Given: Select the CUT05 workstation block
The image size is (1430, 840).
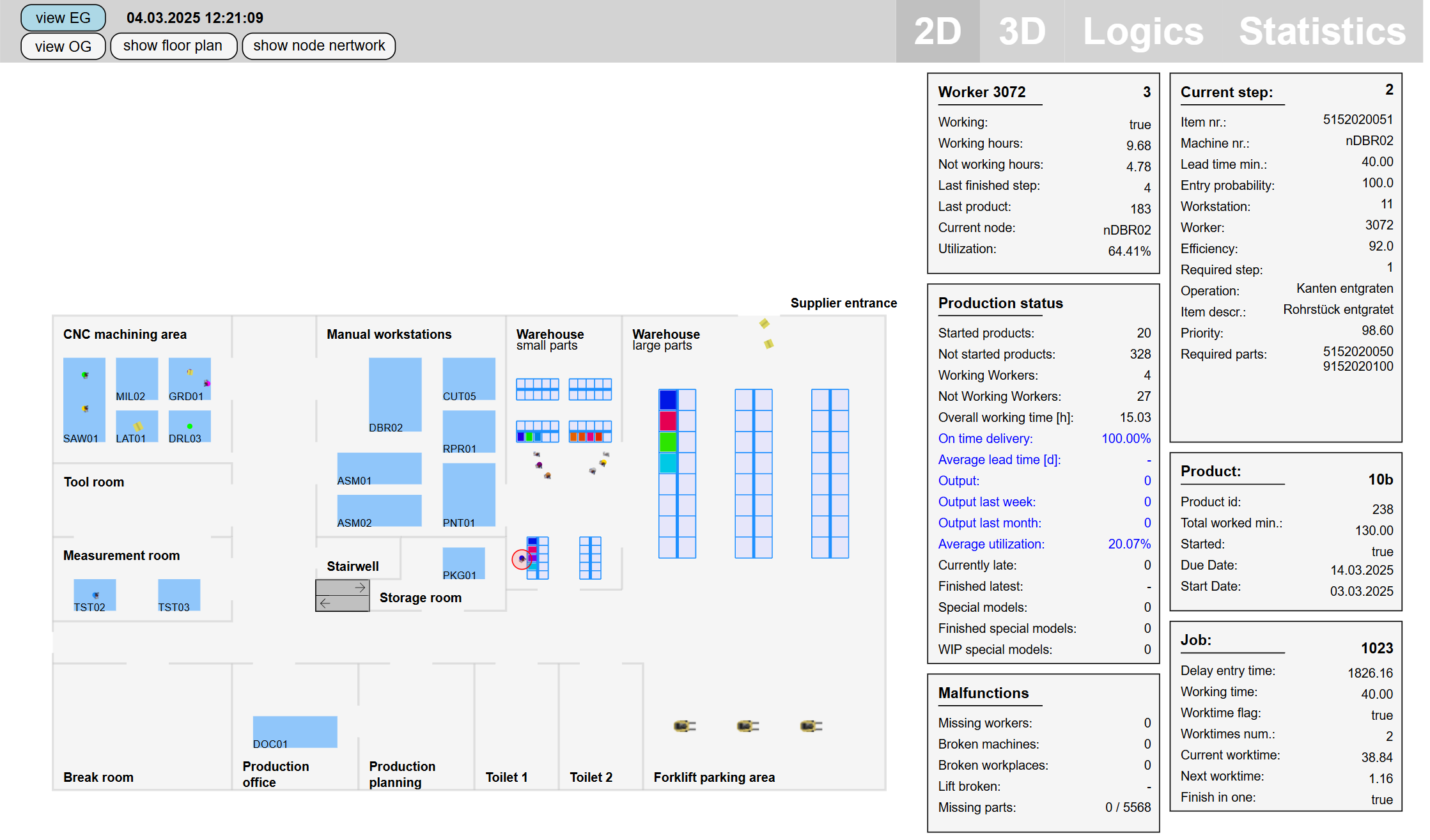Looking at the screenshot, I should (469, 379).
